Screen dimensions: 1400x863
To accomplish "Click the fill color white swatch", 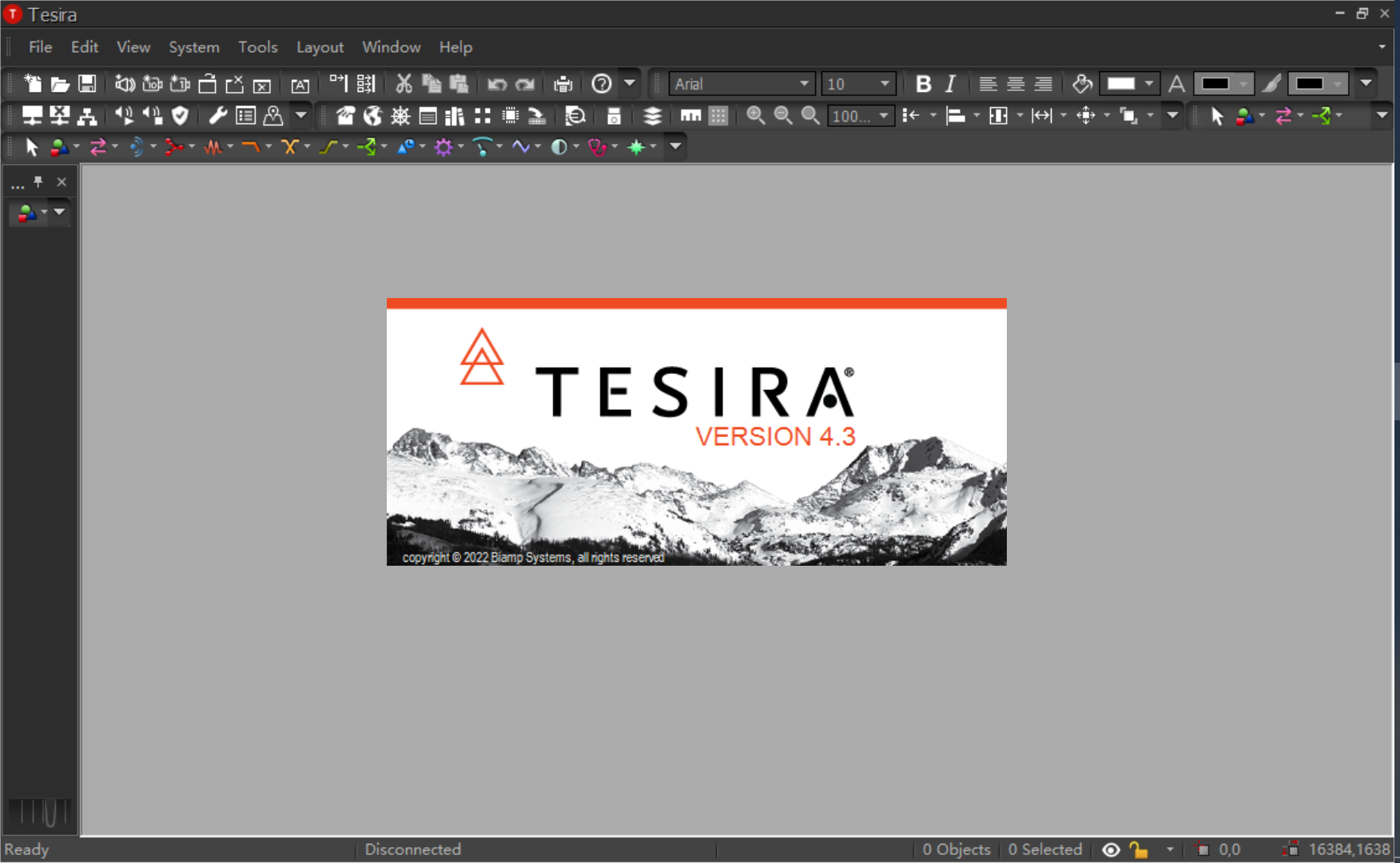I will click(x=1121, y=84).
